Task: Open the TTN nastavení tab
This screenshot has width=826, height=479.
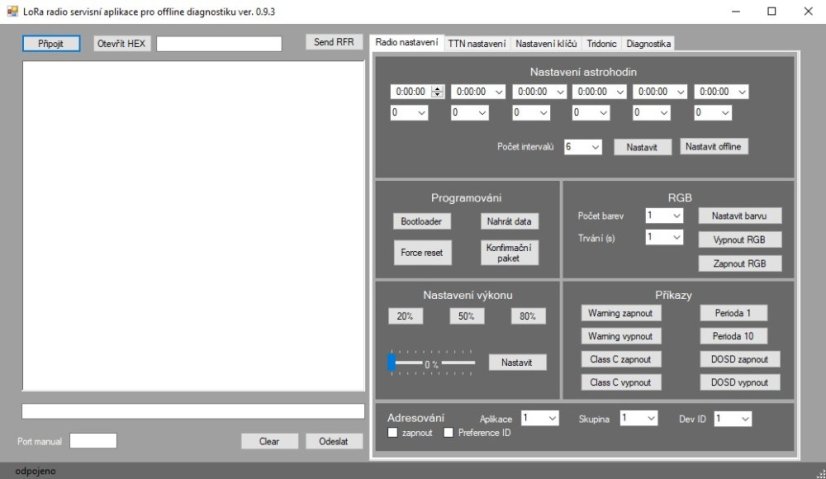Action: pyautogui.click(x=477, y=44)
